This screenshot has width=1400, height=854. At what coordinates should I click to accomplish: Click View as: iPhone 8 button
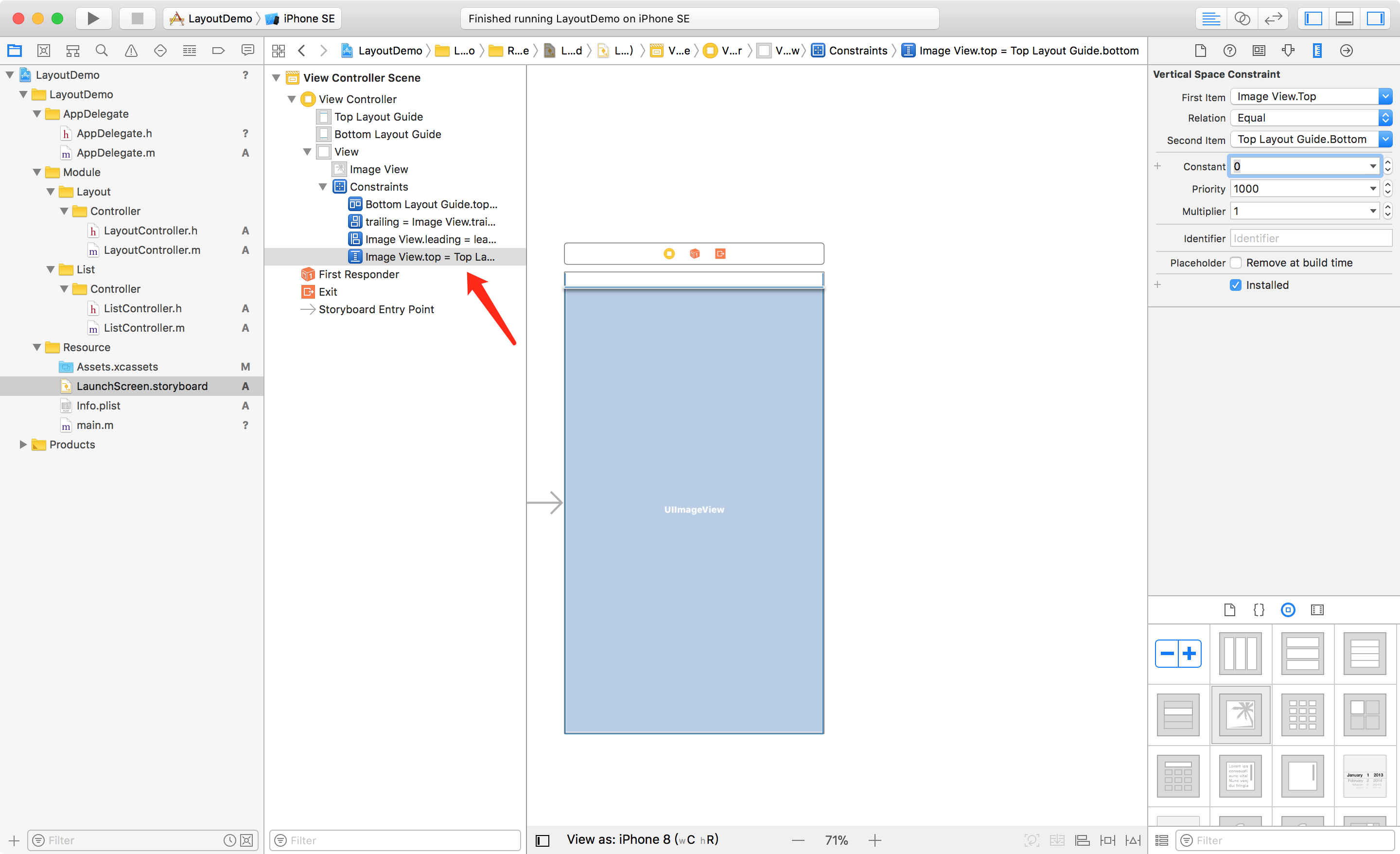642,839
